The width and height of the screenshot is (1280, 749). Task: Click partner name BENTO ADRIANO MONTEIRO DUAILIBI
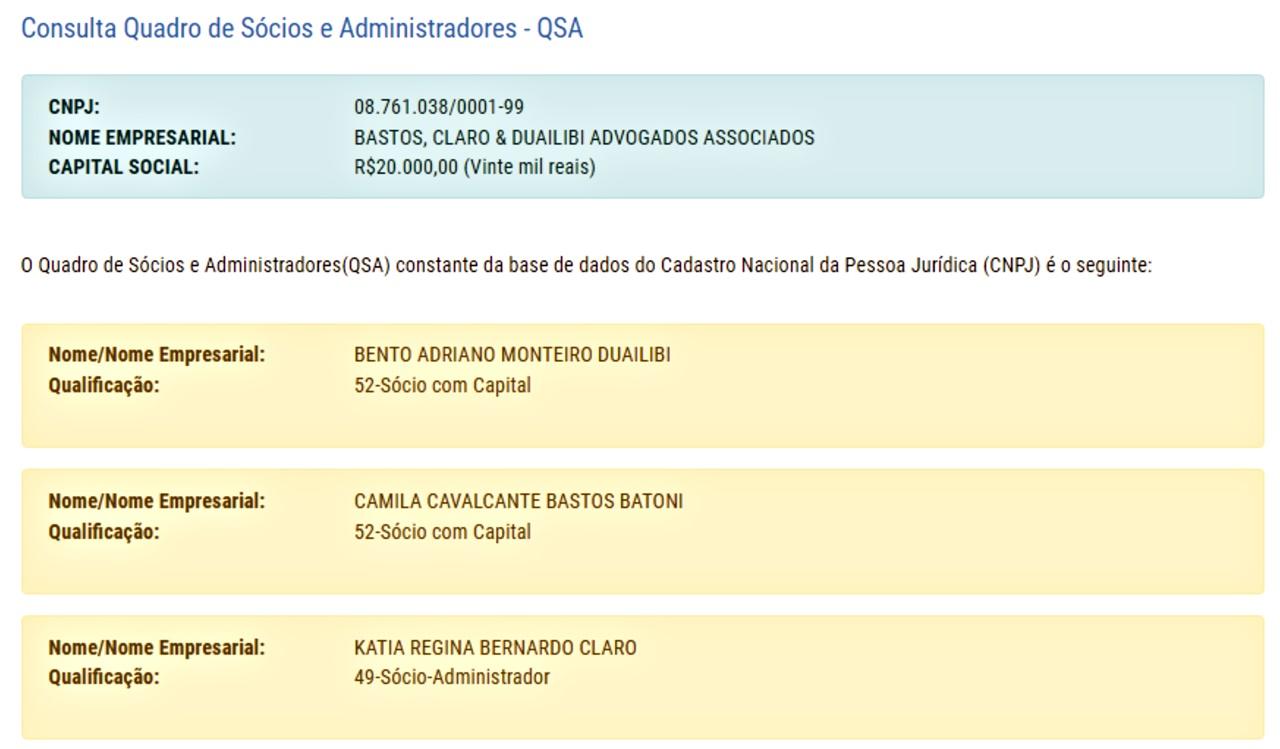click(512, 355)
